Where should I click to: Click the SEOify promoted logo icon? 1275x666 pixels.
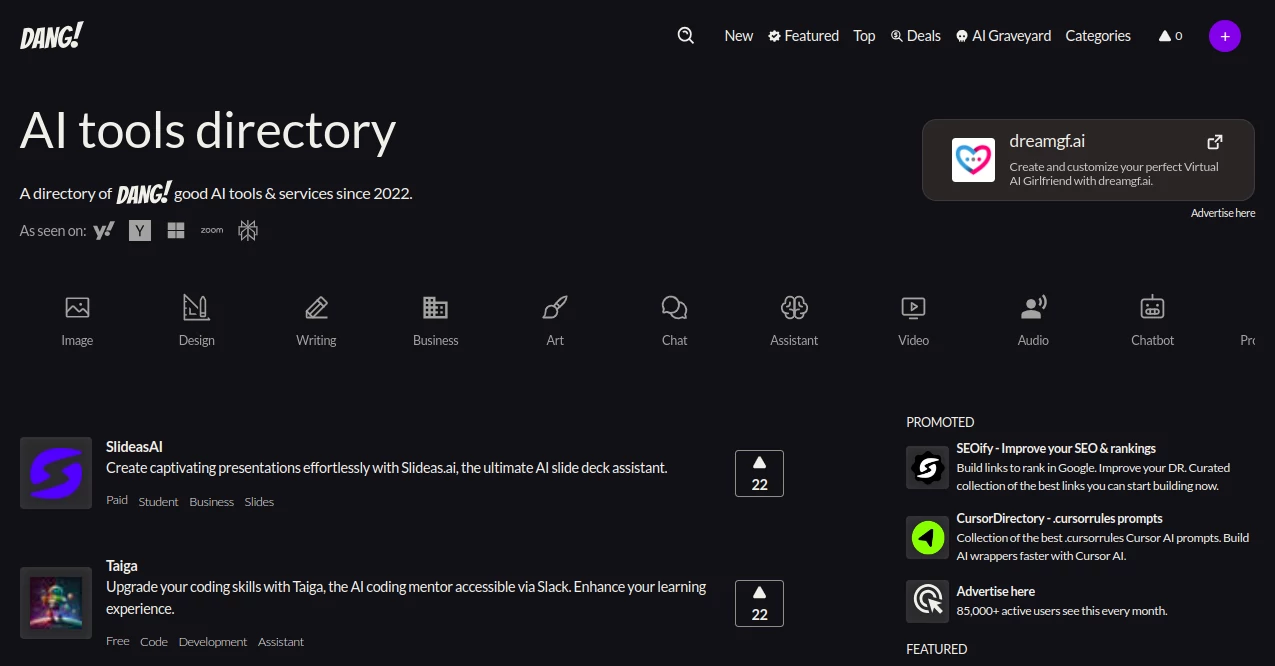click(x=927, y=467)
